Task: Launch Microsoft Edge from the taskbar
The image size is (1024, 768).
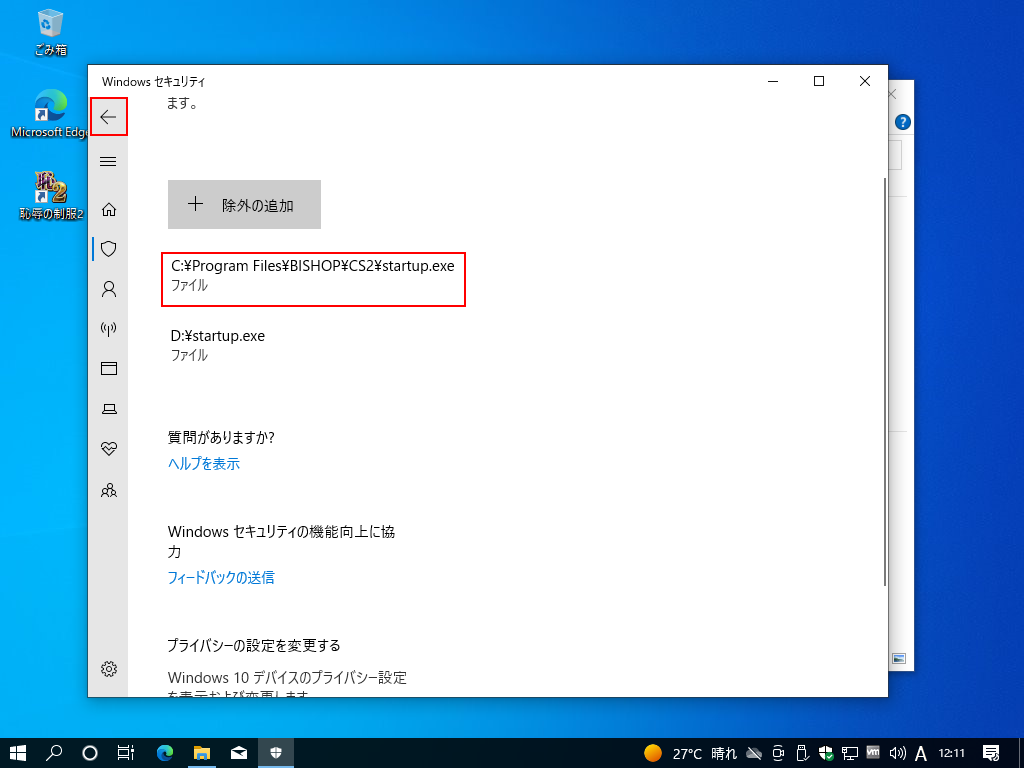Action: (165, 753)
